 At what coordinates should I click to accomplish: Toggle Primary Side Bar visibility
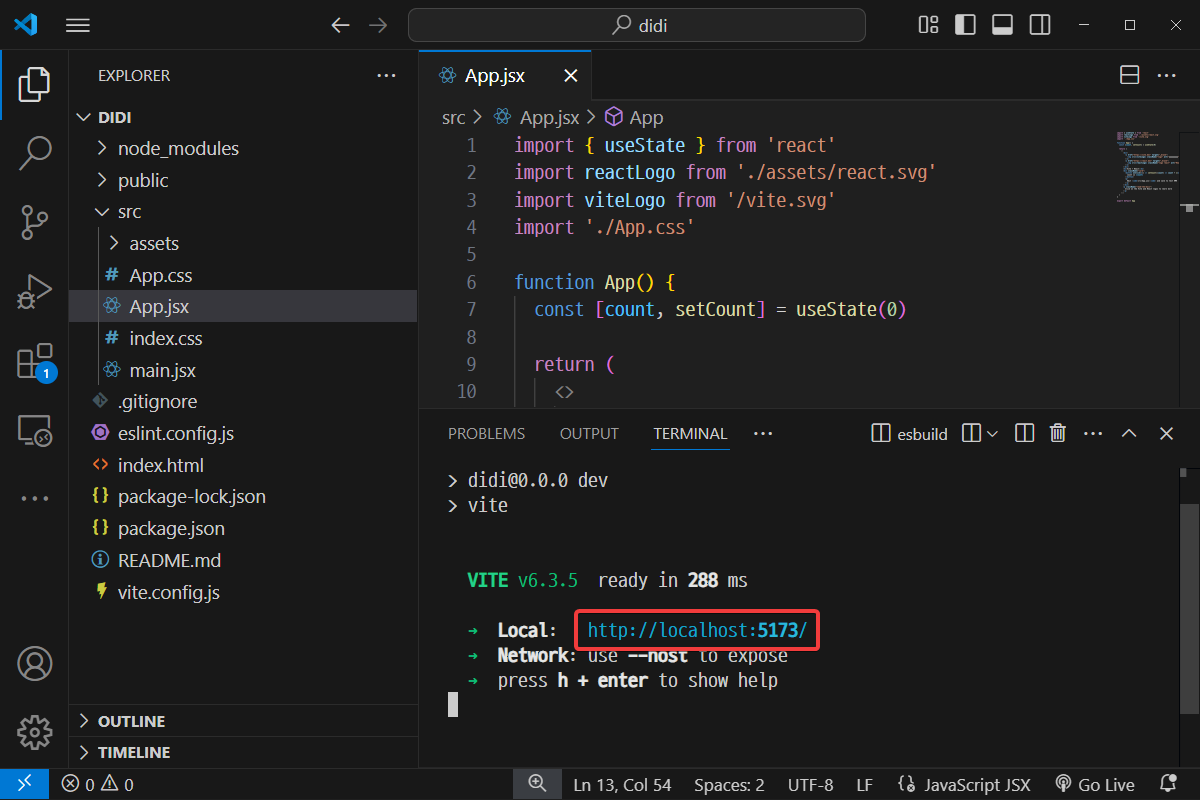click(x=965, y=25)
